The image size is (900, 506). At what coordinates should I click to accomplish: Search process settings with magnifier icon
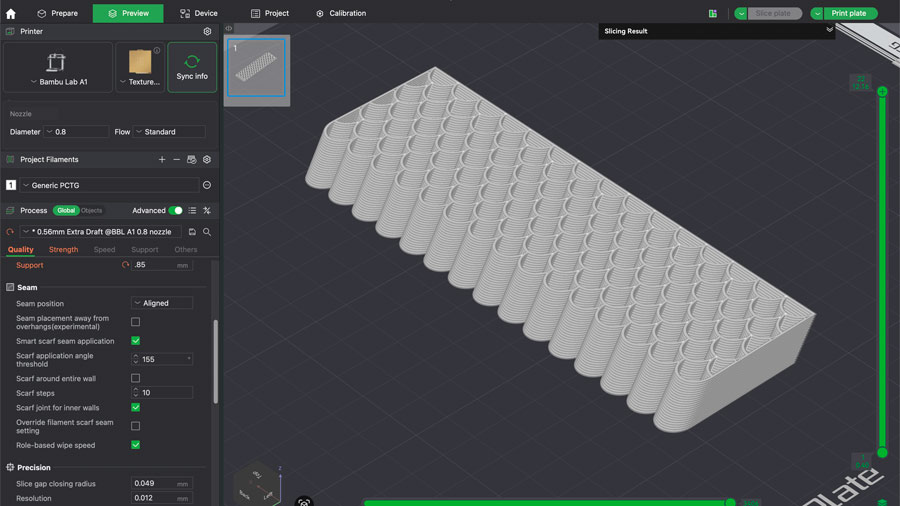point(207,232)
